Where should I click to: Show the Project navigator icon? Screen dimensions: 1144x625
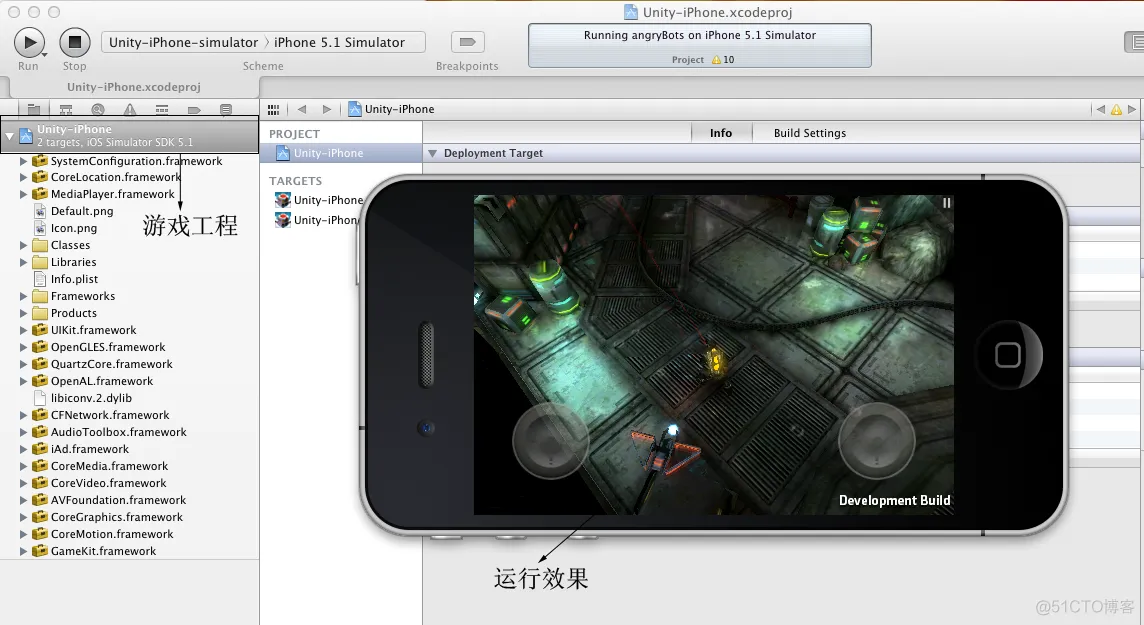(34, 109)
